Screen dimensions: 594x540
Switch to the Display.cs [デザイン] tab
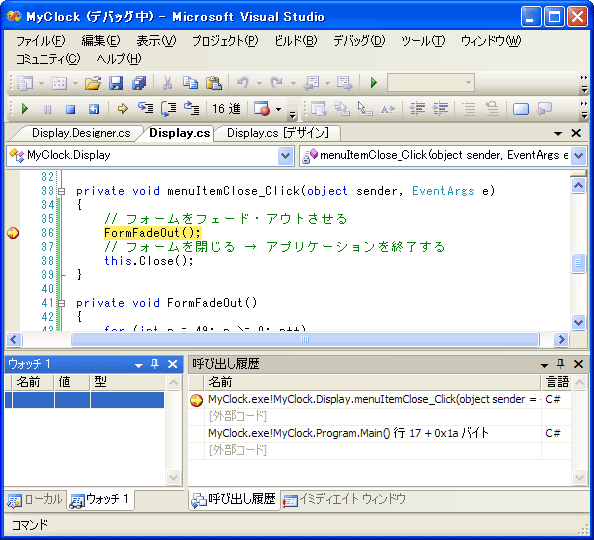pyautogui.click(x=278, y=133)
